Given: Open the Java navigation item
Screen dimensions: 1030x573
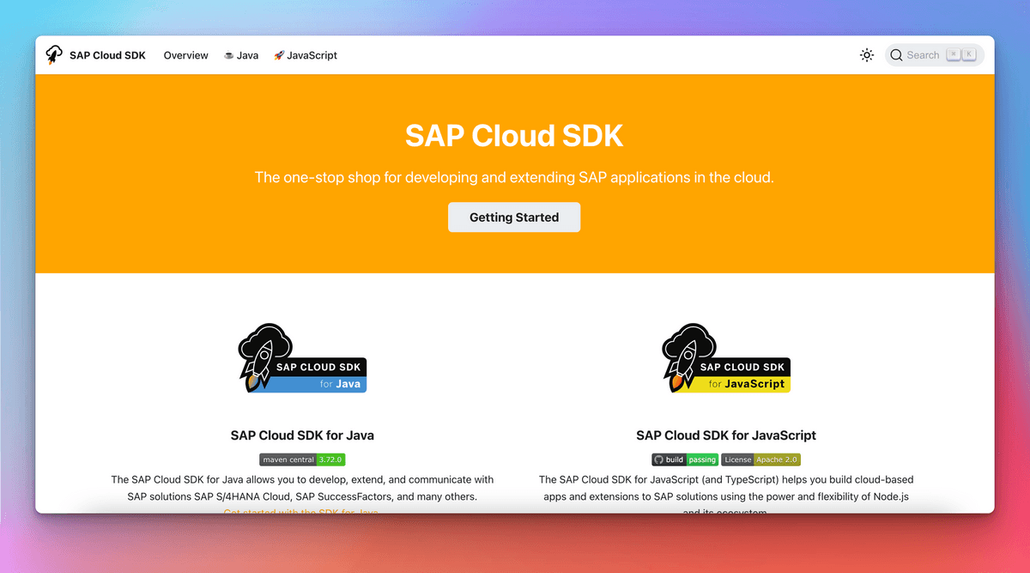Looking at the screenshot, I should (241, 55).
